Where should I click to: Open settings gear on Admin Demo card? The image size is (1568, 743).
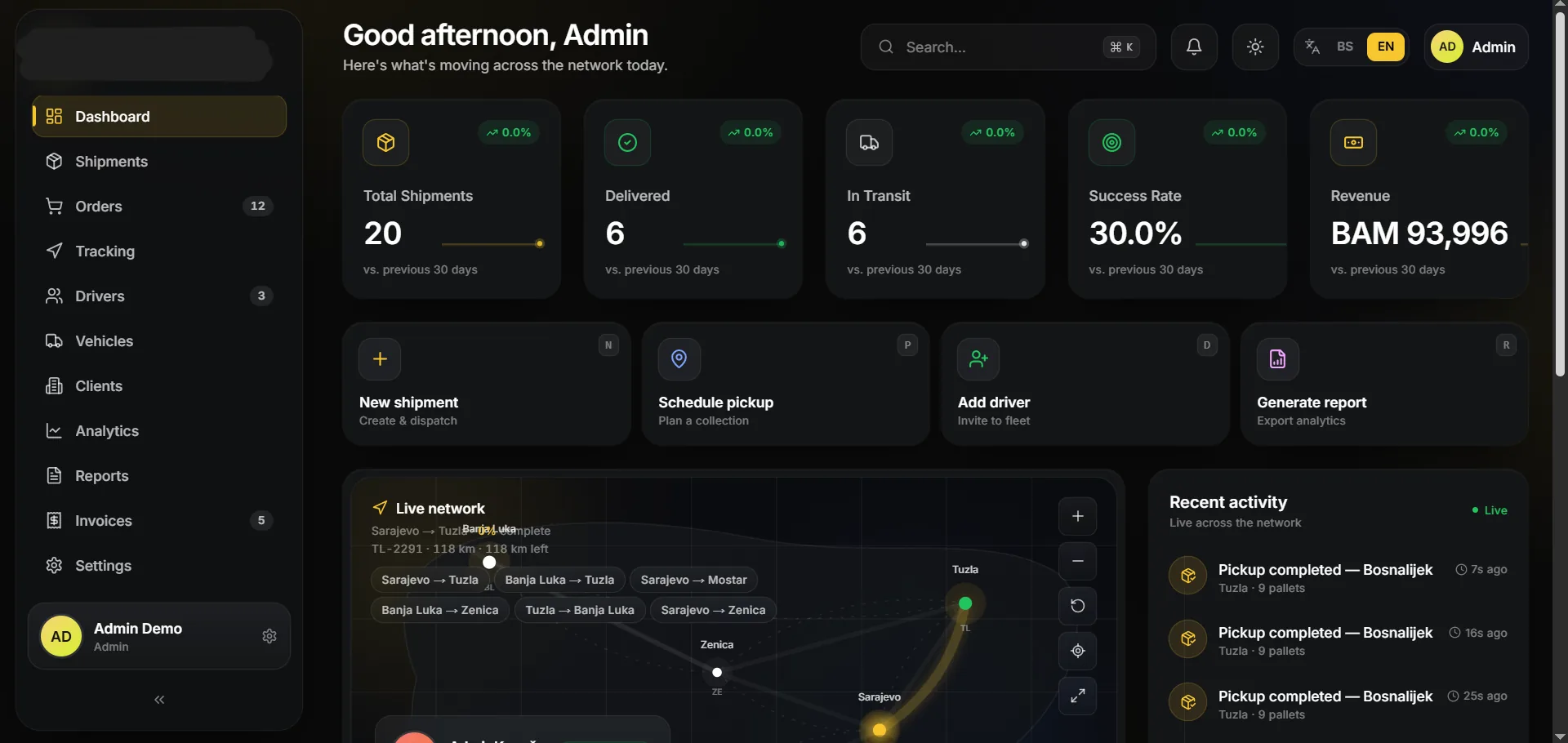269,636
